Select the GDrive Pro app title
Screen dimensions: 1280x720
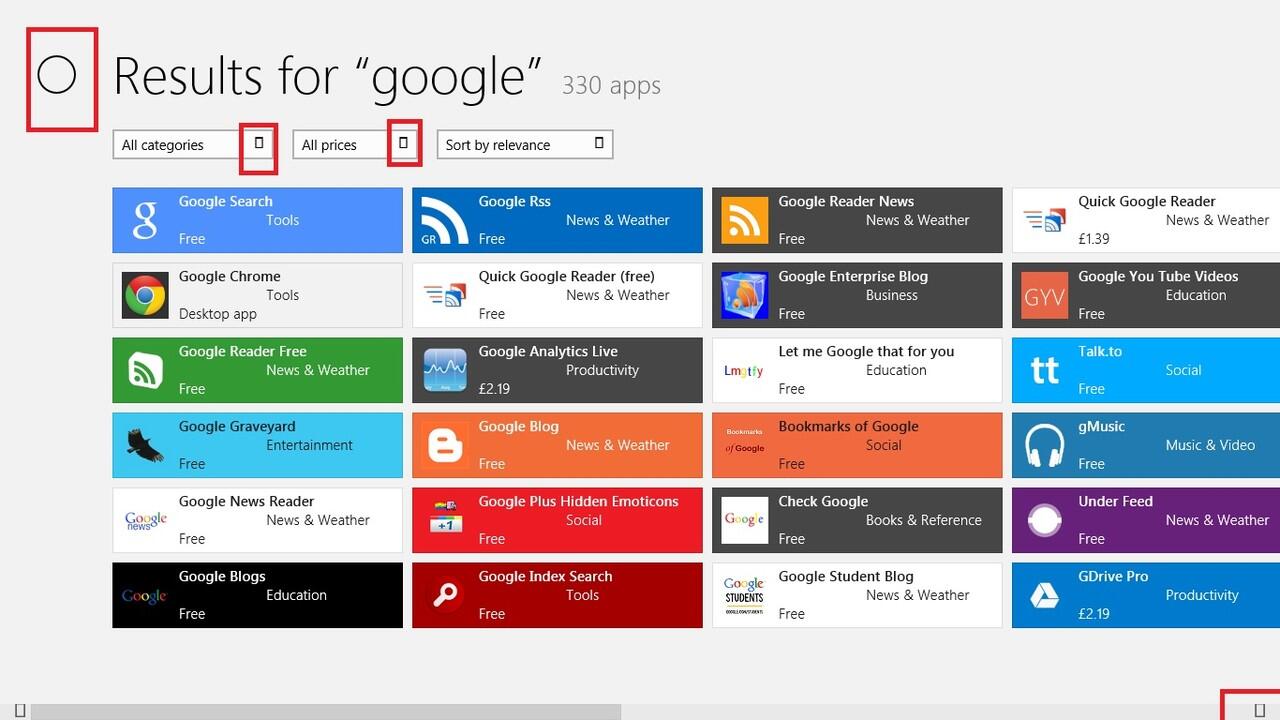tap(1113, 576)
